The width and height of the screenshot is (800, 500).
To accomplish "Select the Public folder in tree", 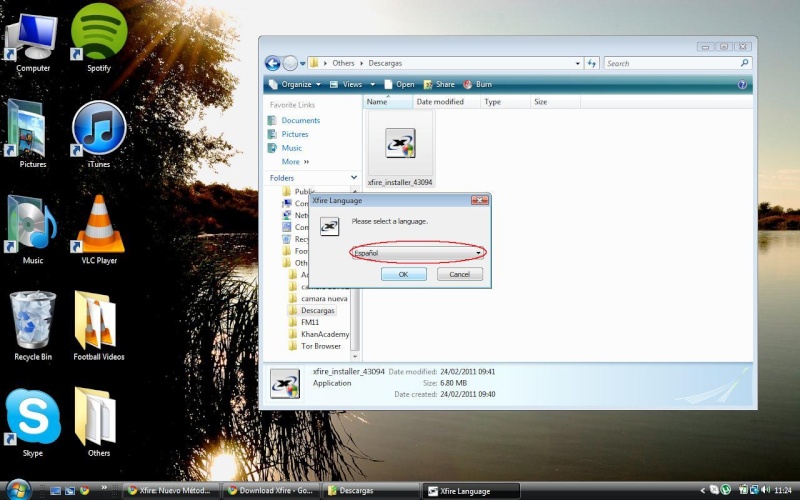I will tap(299, 191).
